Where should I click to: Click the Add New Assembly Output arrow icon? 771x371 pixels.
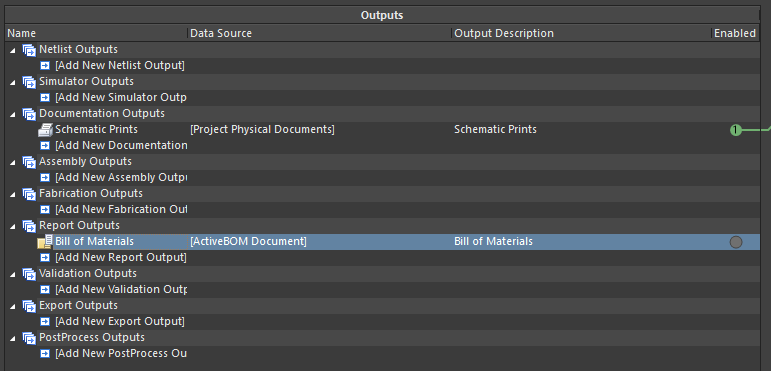pyautogui.click(x=45, y=178)
